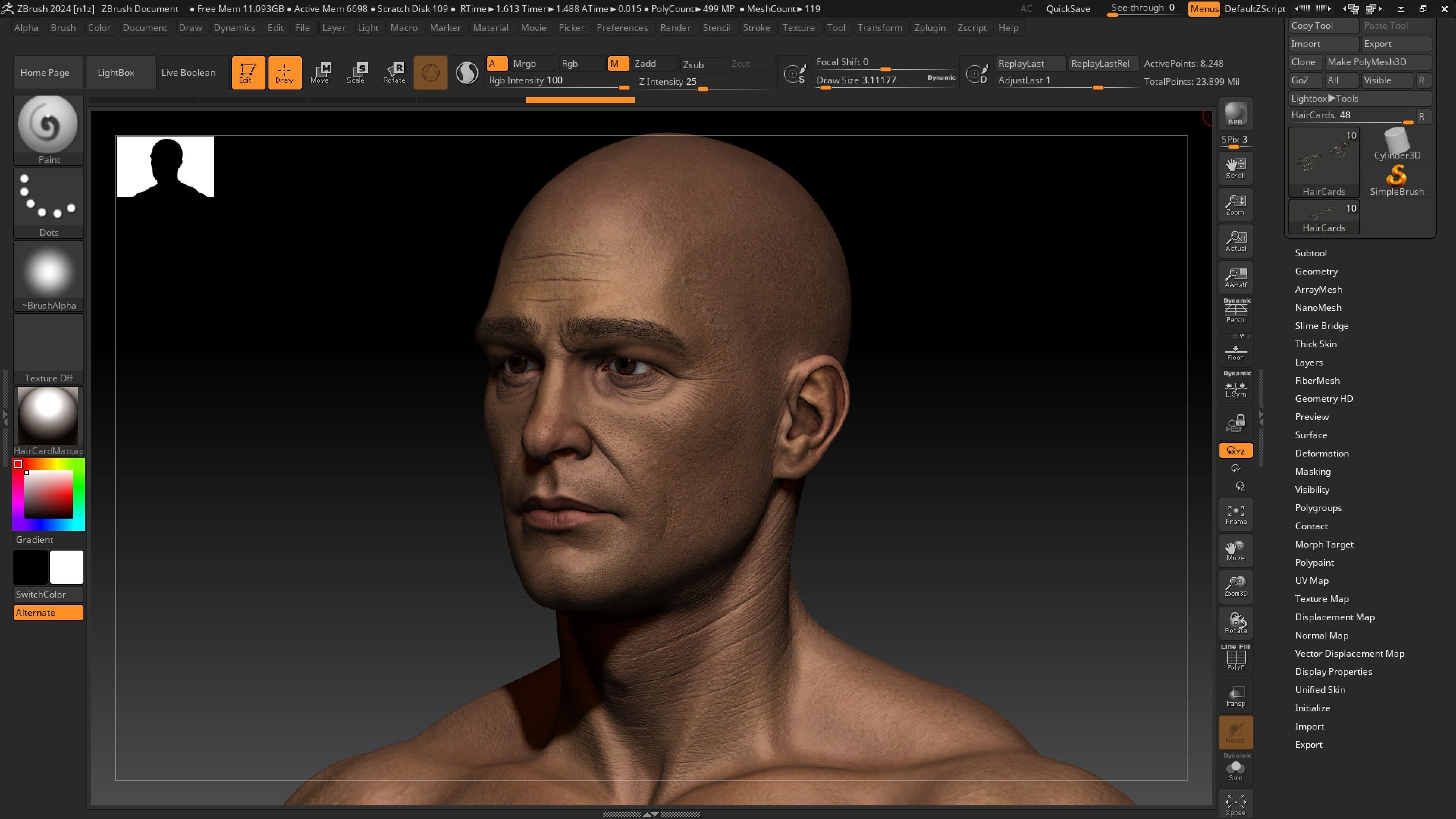Viewport: 1456px width, 819px height.
Task: Toggle XYZ rotation mode
Action: pyautogui.click(x=1236, y=451)
